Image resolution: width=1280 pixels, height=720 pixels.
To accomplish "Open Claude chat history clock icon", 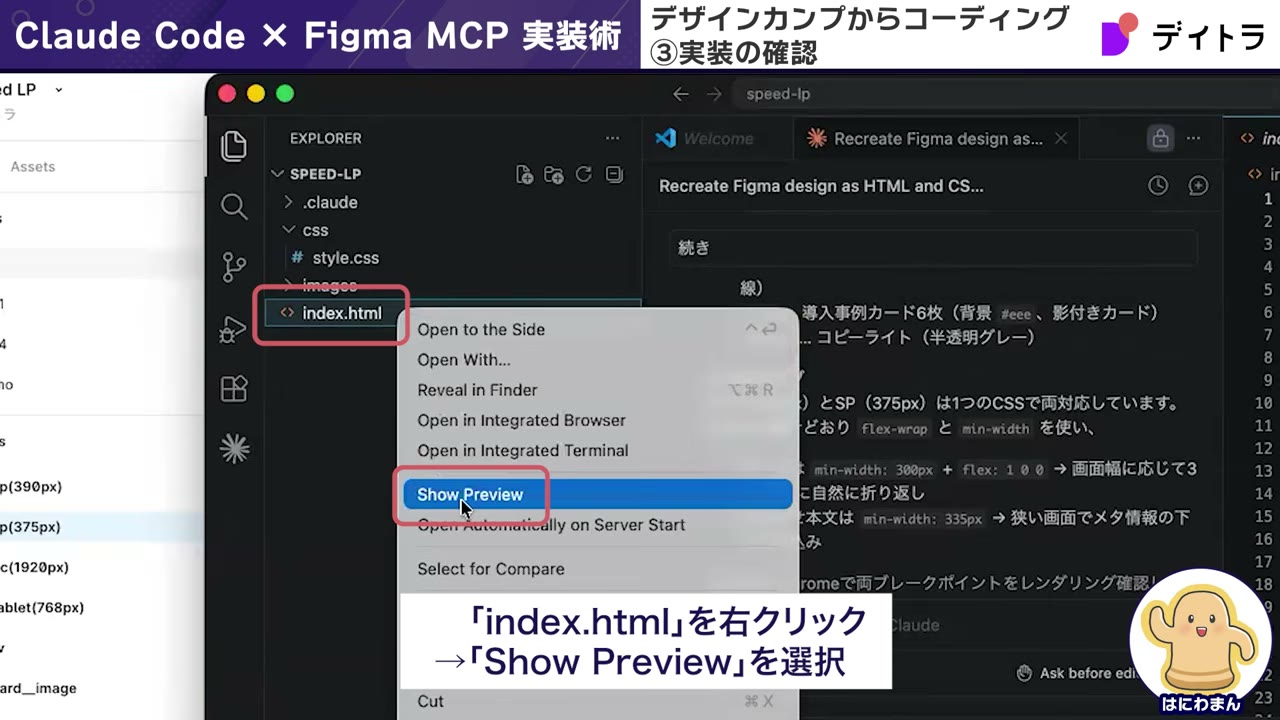I will click(x=1158, y=186).
